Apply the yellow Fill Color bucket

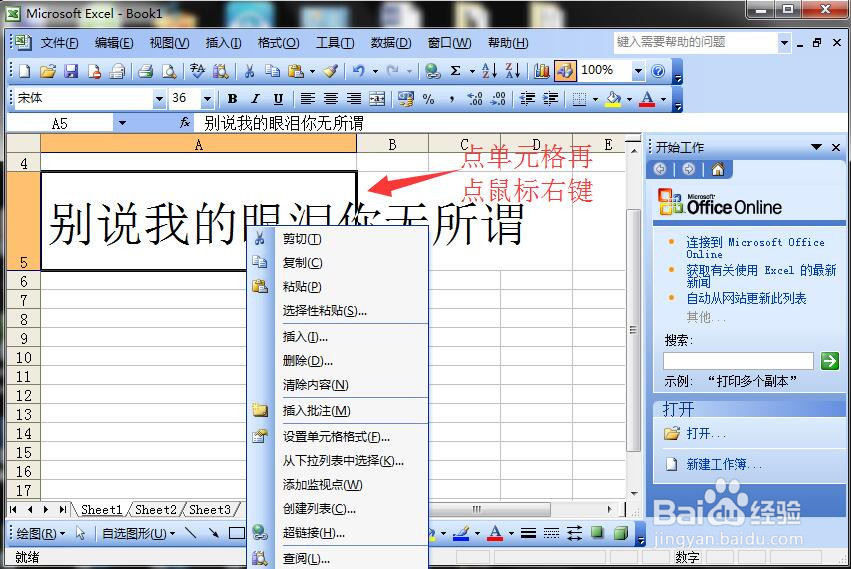point(613,99)
